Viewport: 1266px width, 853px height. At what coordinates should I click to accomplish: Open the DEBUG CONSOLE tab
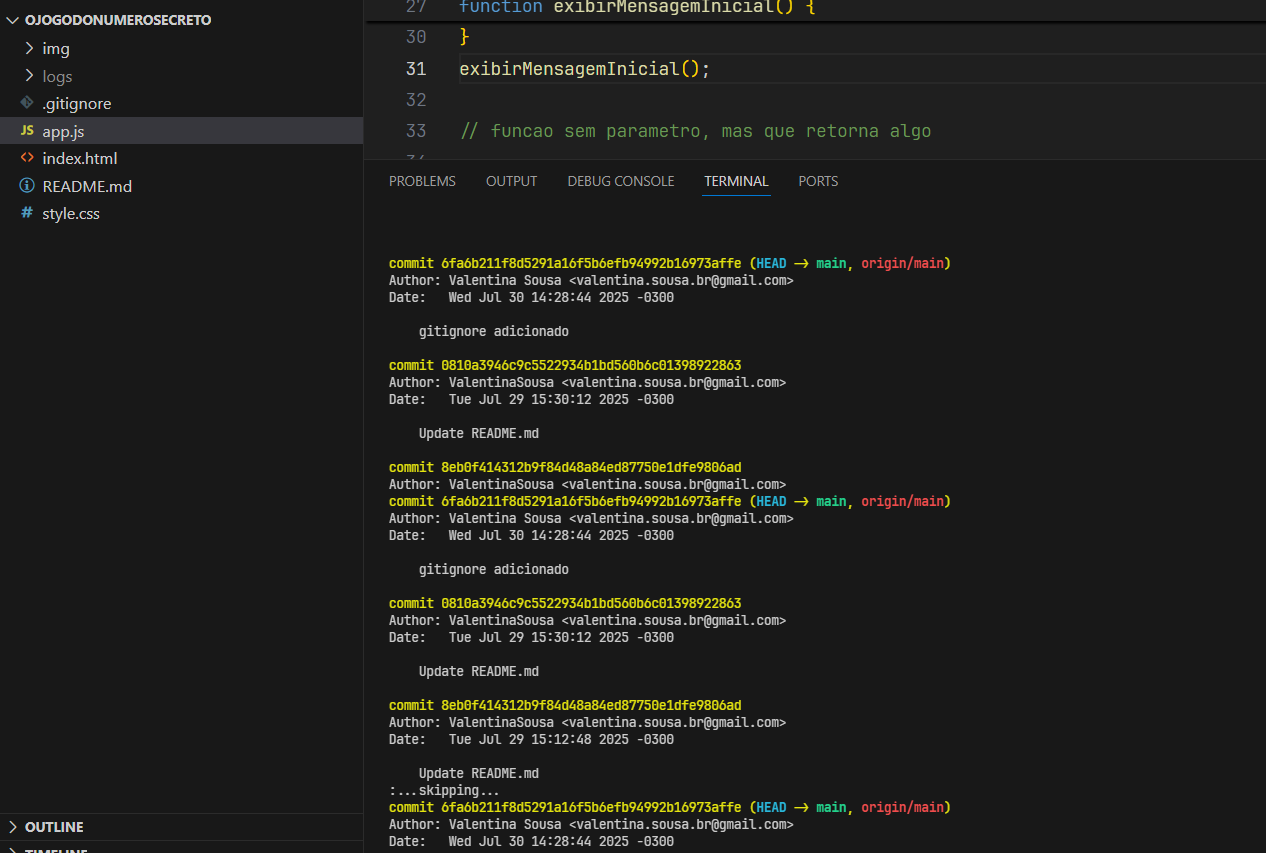621,181
